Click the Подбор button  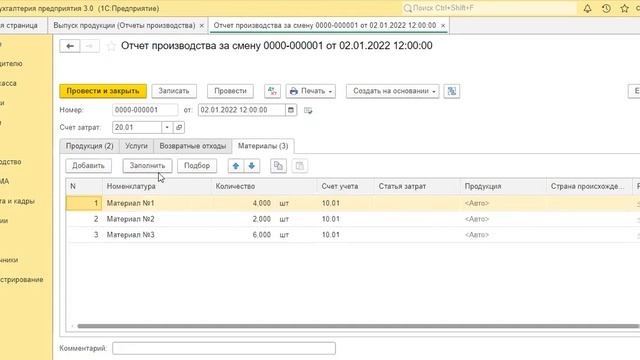point(197,166)
